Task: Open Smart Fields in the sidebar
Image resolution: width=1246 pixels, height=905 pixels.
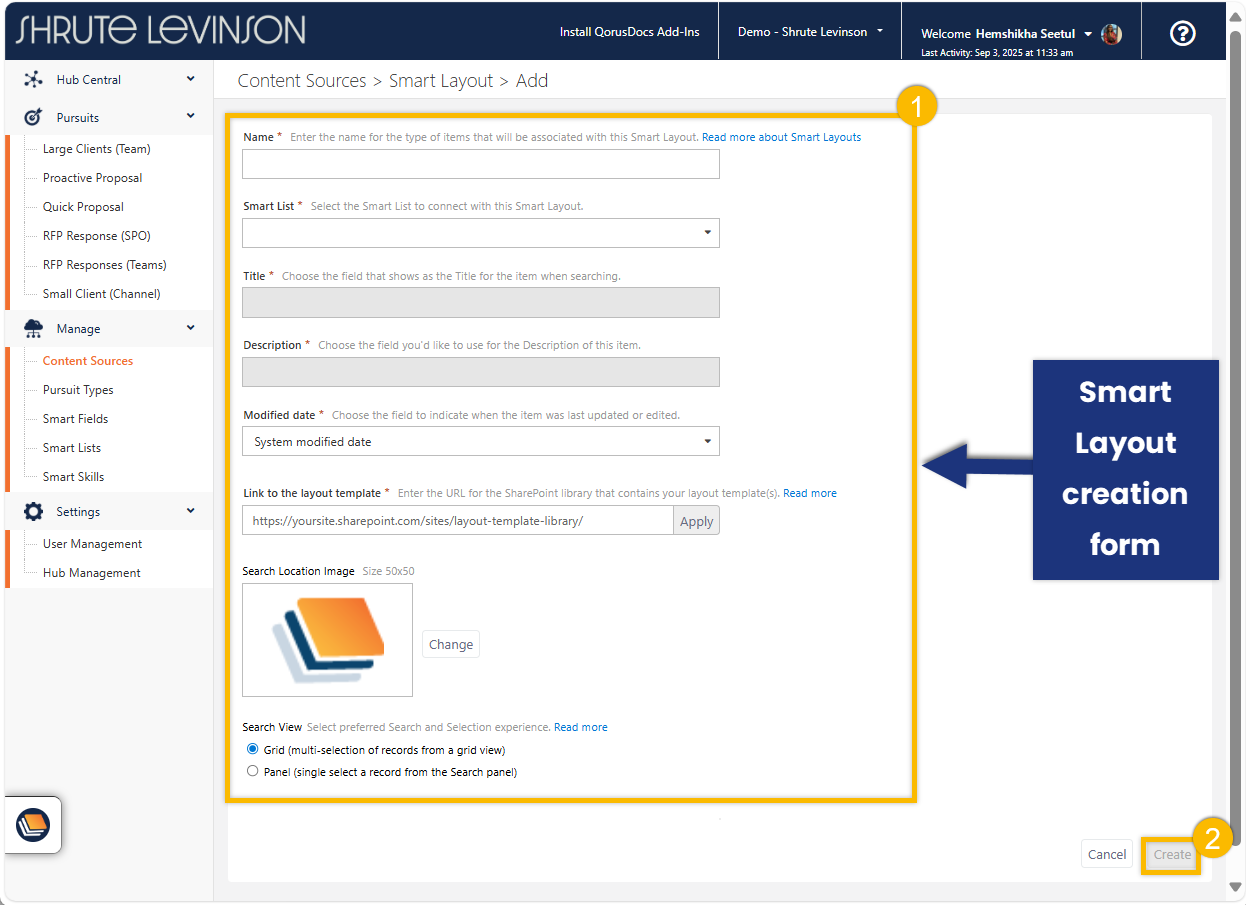Action: [x=75, y=419]
